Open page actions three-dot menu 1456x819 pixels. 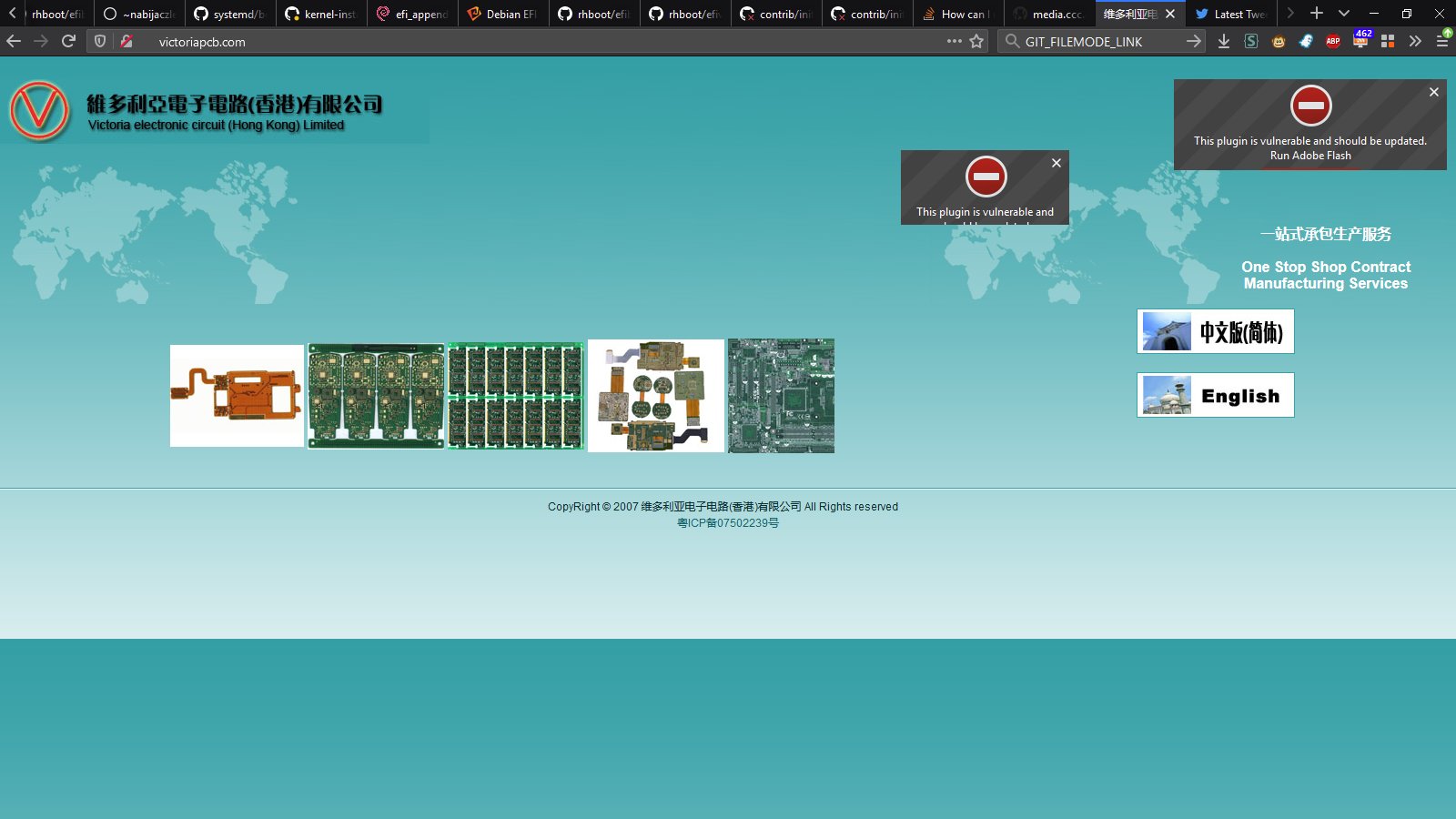click(954, 41)
